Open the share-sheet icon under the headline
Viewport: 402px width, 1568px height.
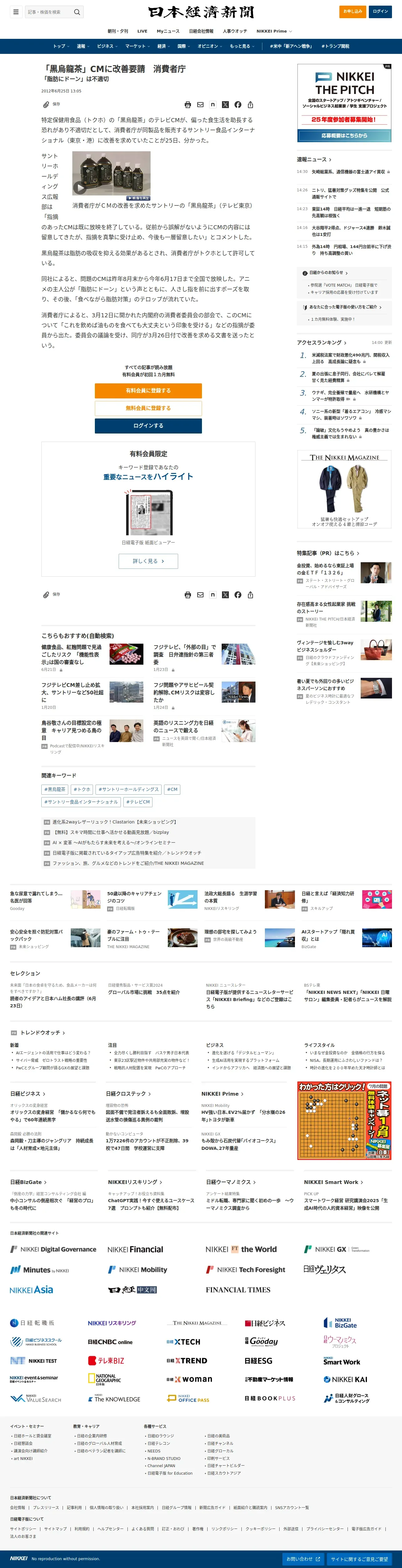click(250, 105)
